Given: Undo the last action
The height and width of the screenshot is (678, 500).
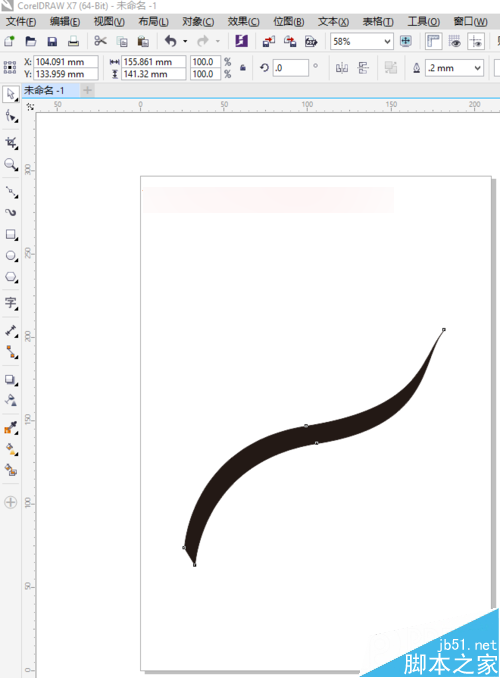Looking at the screenshot, I should click(x=171, y=42).
